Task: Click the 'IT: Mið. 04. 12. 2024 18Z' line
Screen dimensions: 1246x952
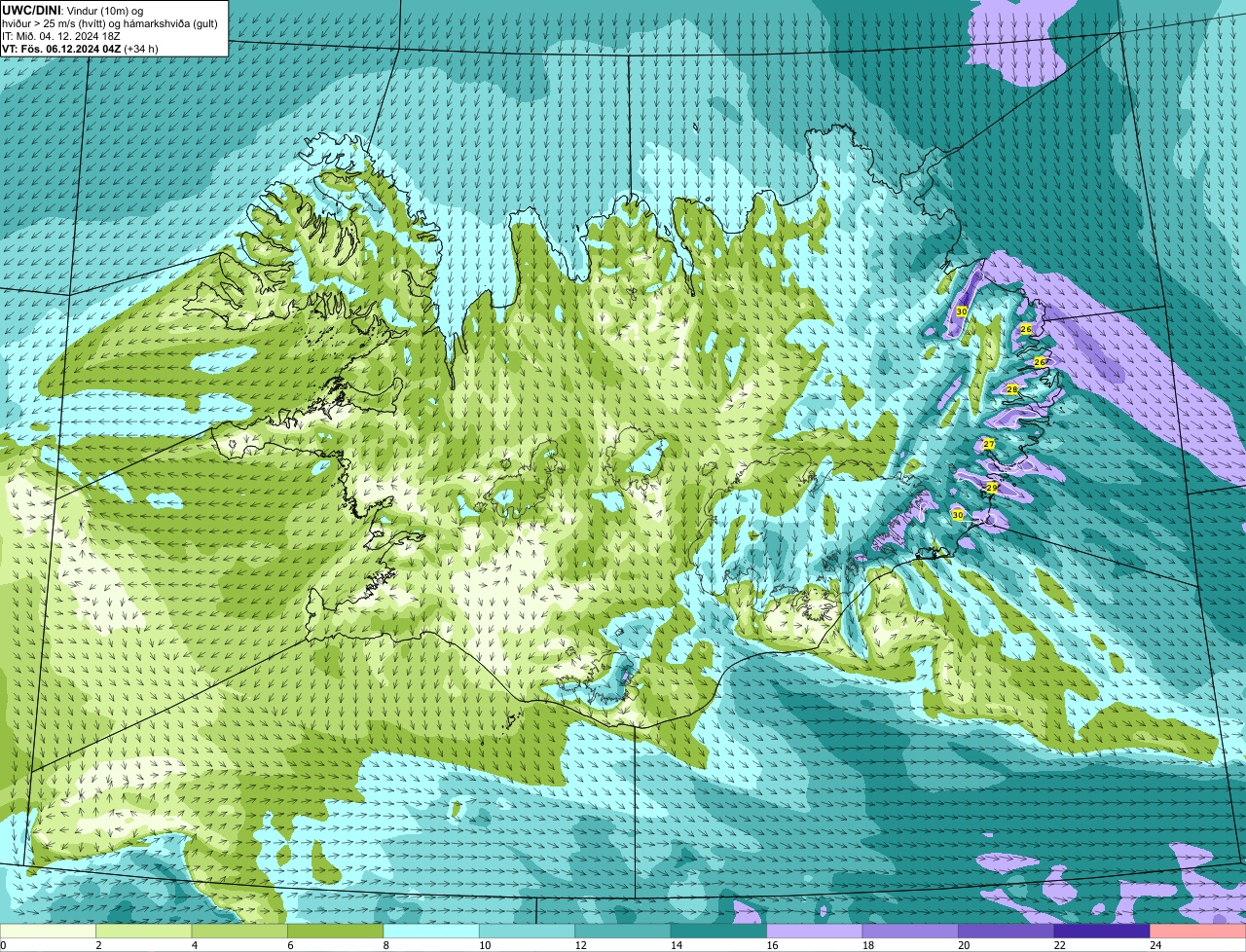Action: (61, 36)
